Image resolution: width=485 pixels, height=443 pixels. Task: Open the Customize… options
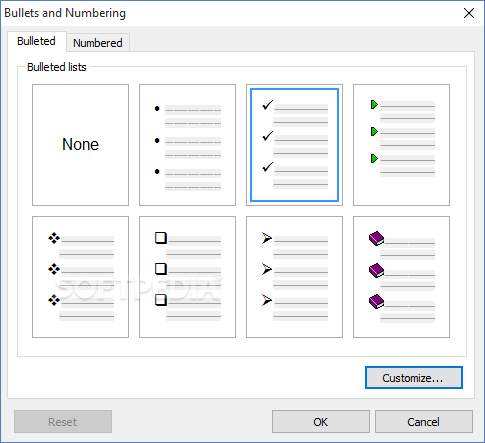tap(414, 378)
